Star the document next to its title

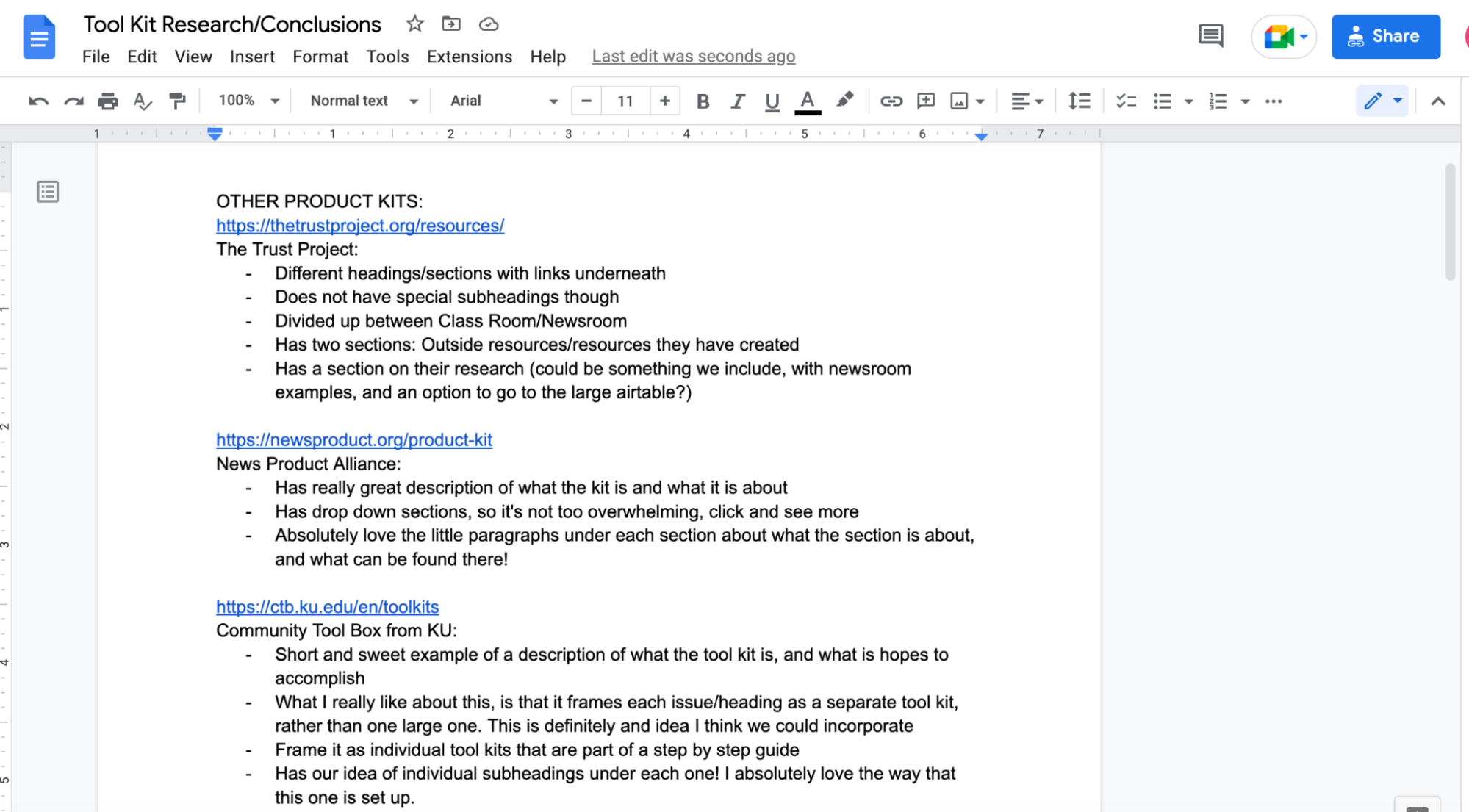click(x=415, y=24)
